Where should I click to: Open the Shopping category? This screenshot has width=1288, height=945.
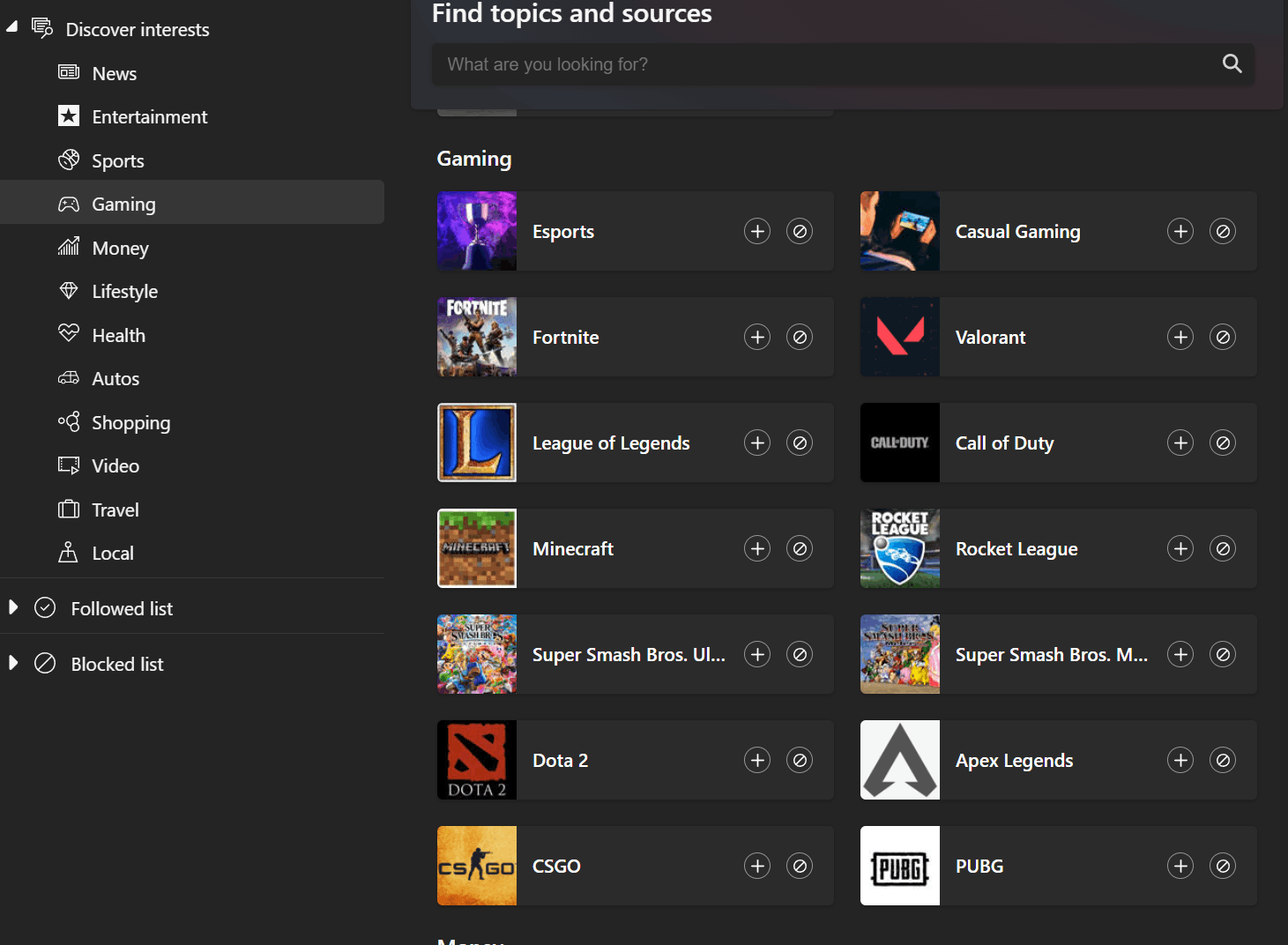pos(192,422)
